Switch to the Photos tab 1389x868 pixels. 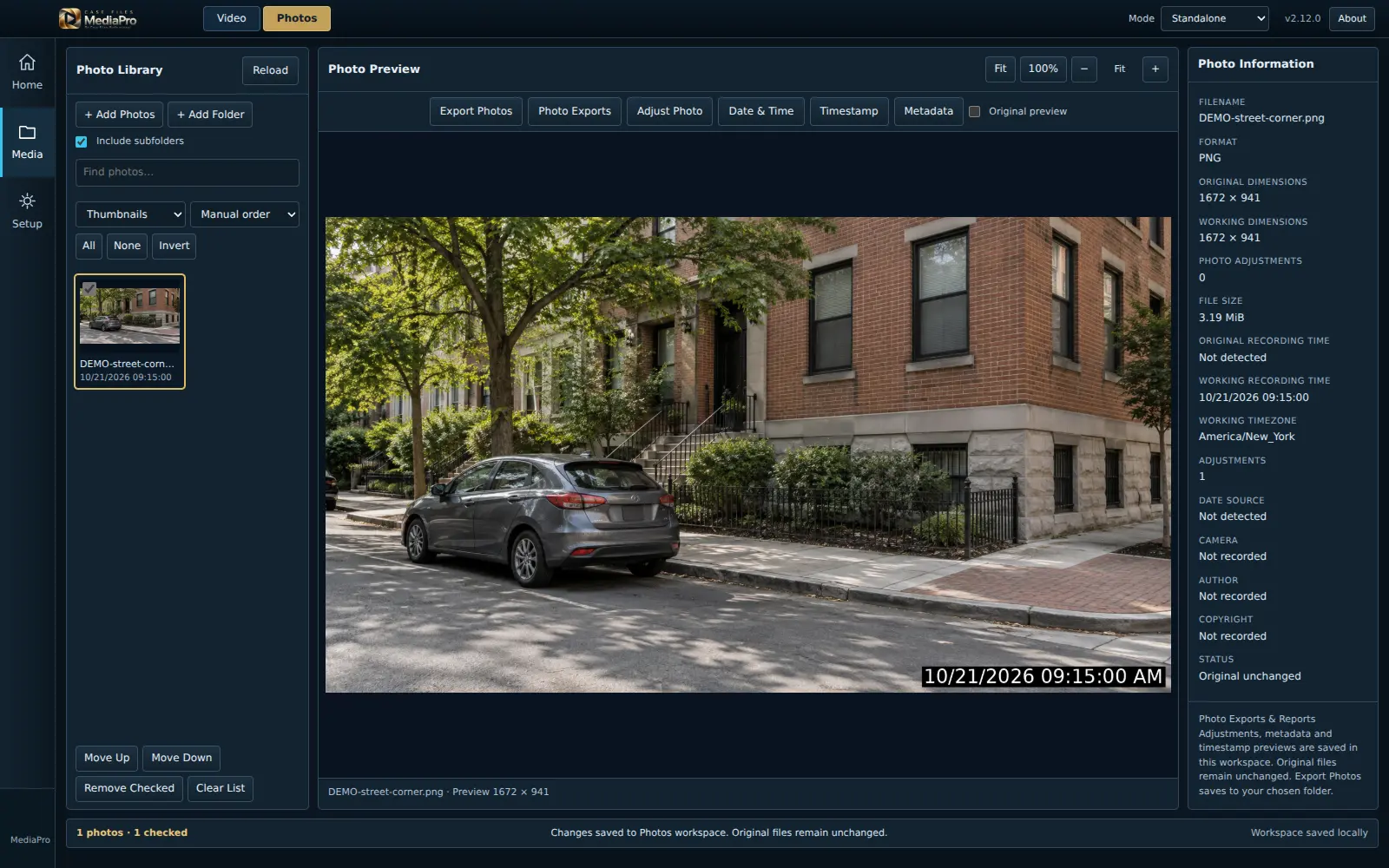pyautogui.click(x=297, y=18)
